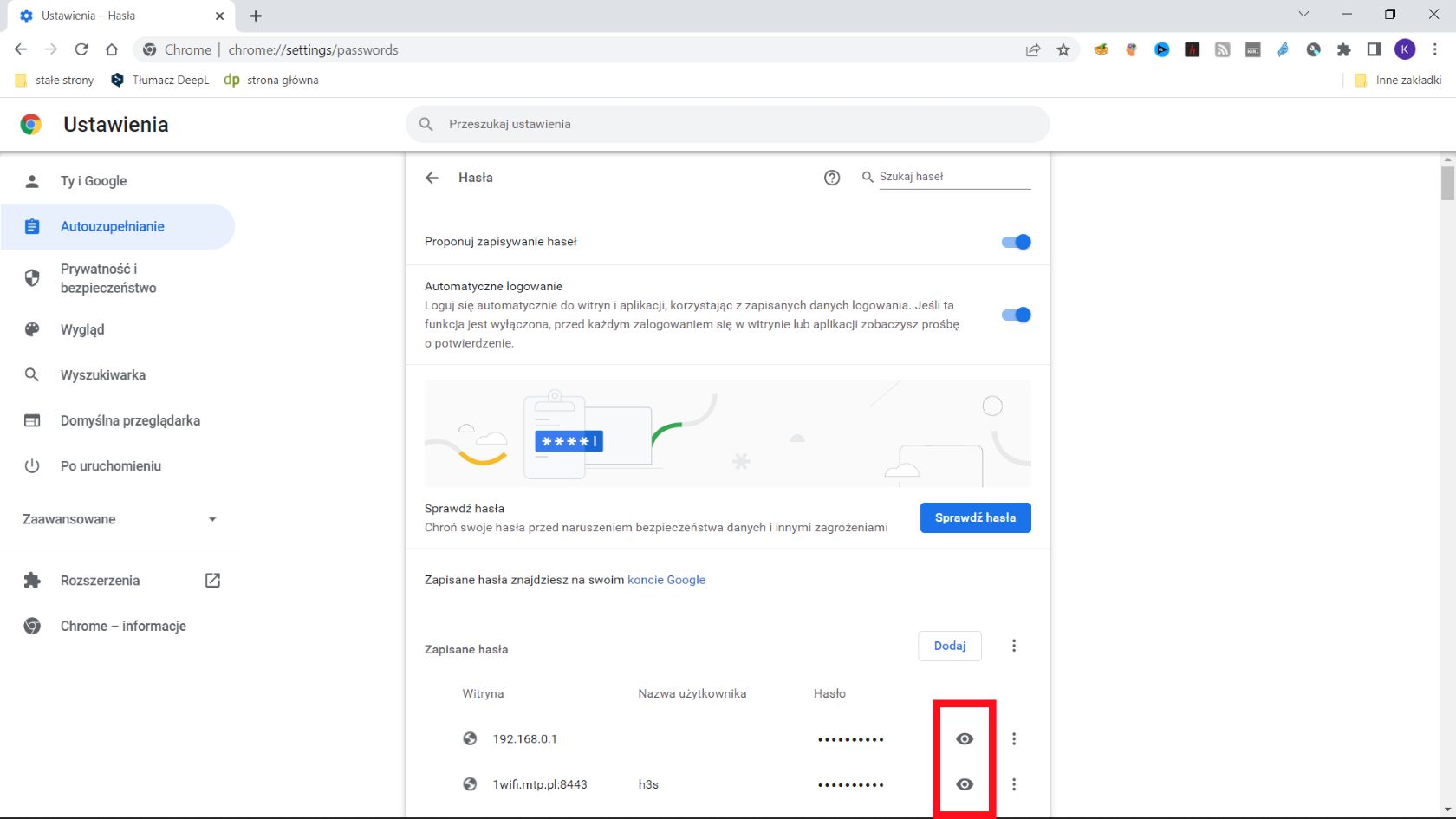Viewport: 1456px width, 819px height.
Task: Reveal the password for 192.168.0.1
Action: pos(964,738)
